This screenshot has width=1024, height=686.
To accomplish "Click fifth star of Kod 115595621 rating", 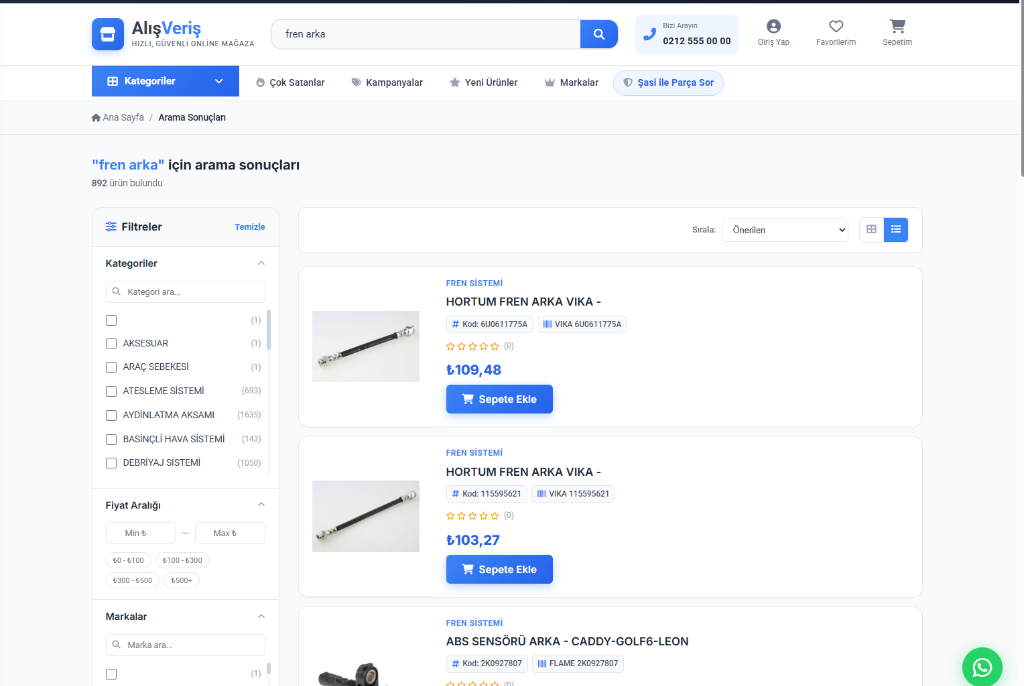I will coord(494,515).
